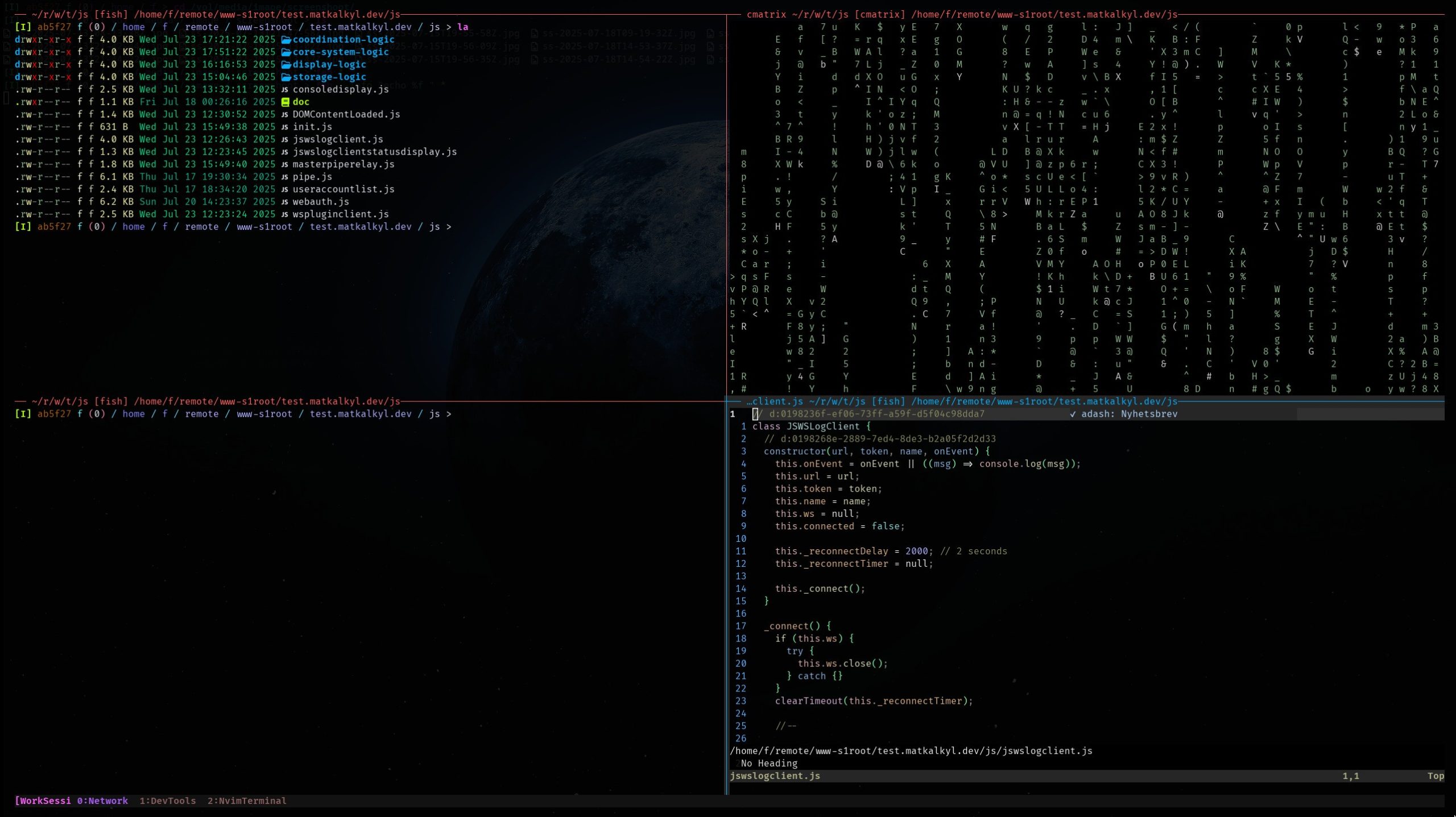Click the webauth.js file name
The height and width of the screenshot is (817, 1456).
(321, 202)
